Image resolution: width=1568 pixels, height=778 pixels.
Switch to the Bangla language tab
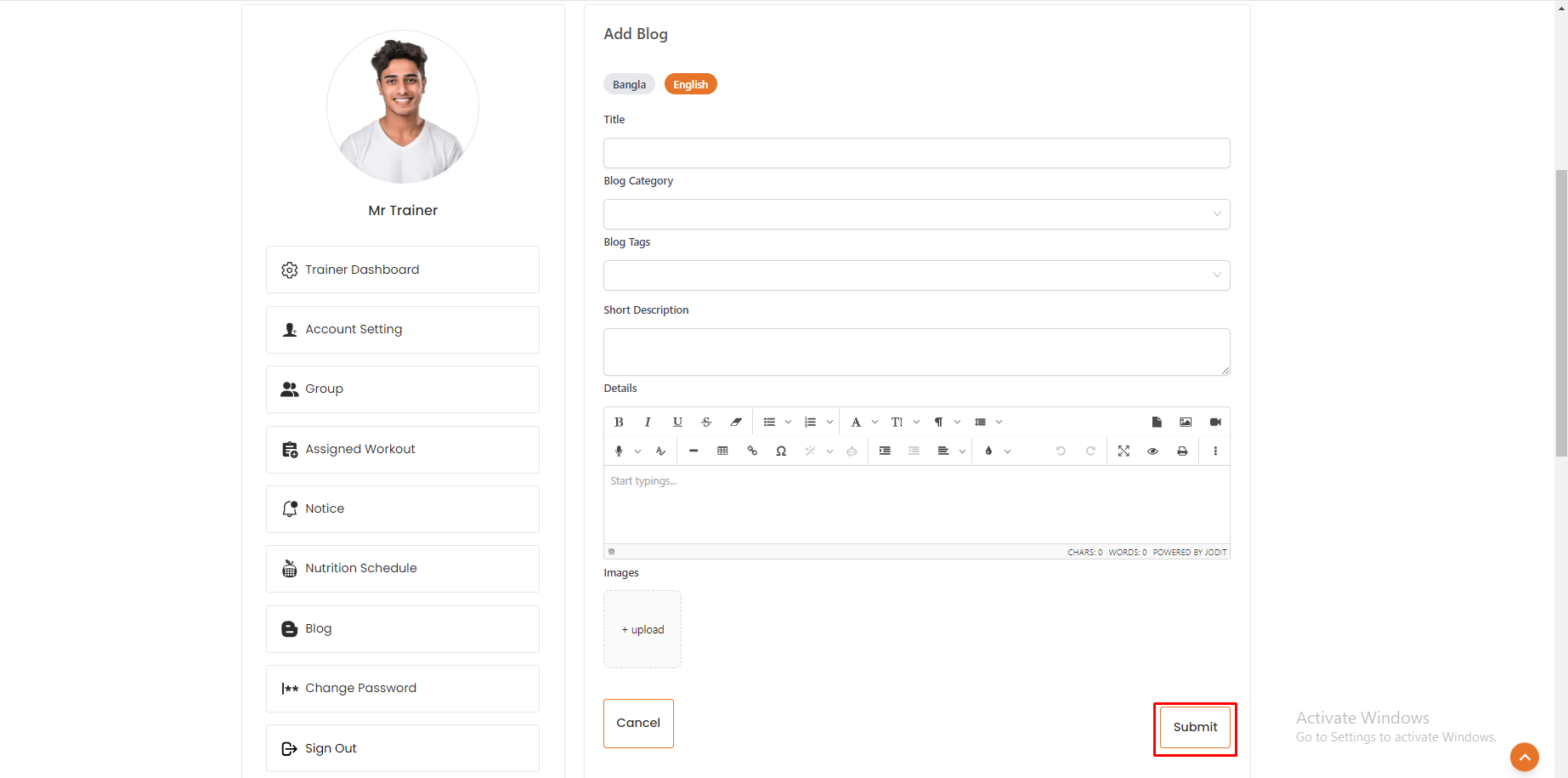[629, 84]
